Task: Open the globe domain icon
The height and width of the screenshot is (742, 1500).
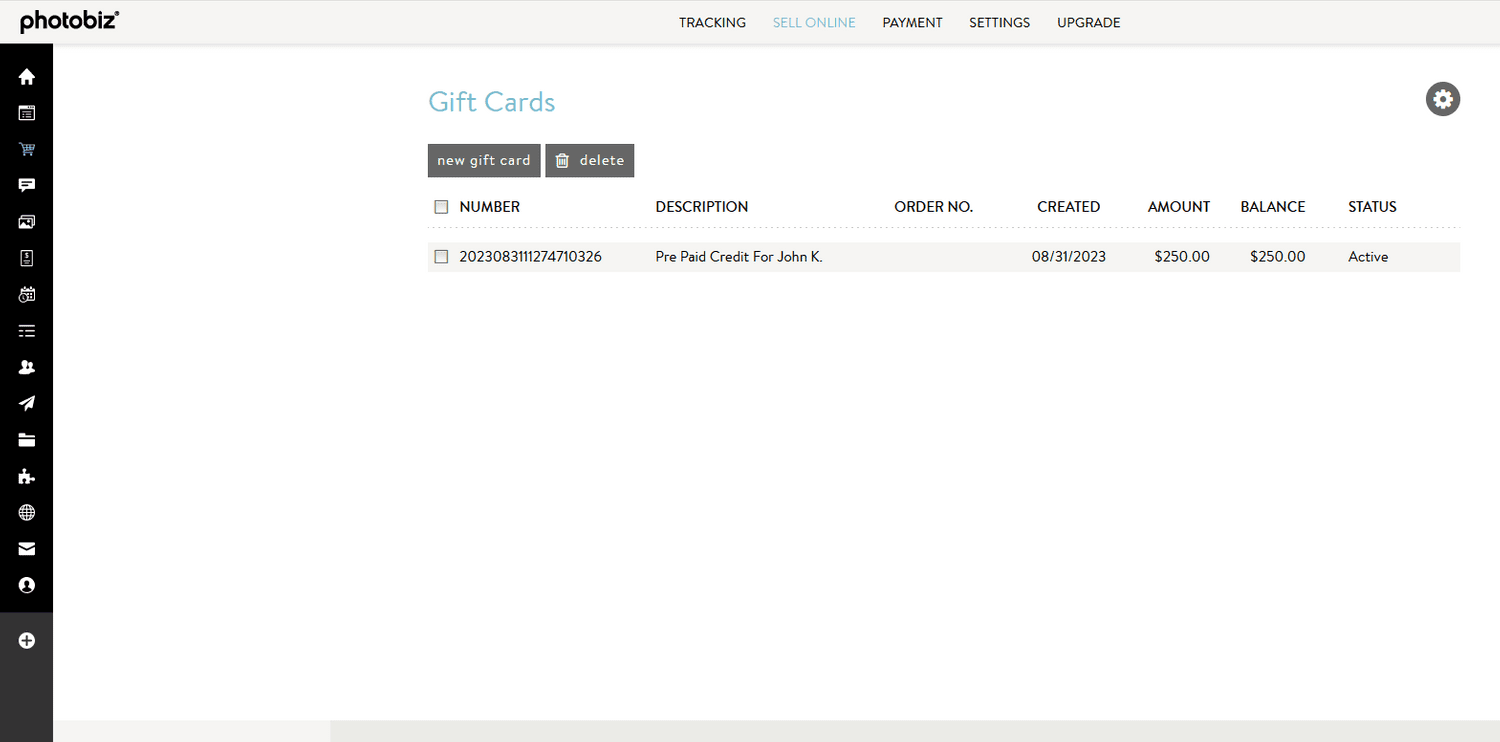Action: coord(27,512)
